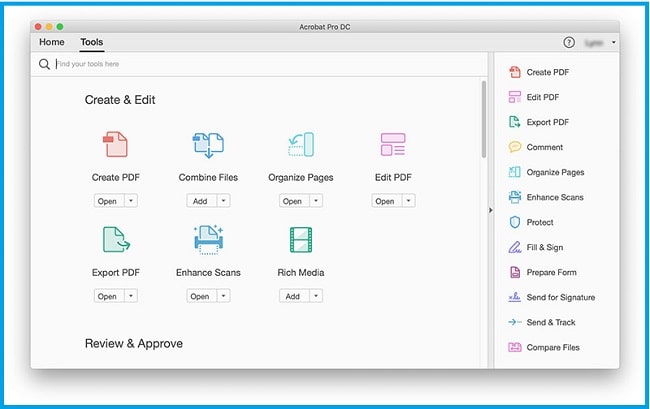Click the Edit PDF icon in right sidebar
Viewport: 650px width, 409px height.
click(x=514, y=97)
